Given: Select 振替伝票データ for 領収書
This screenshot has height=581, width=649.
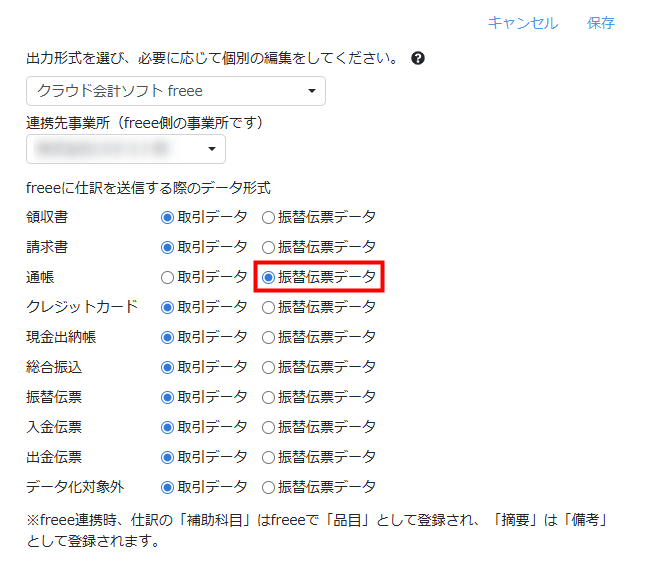Looking at the screenshot, I should click(x=268, y=217).
